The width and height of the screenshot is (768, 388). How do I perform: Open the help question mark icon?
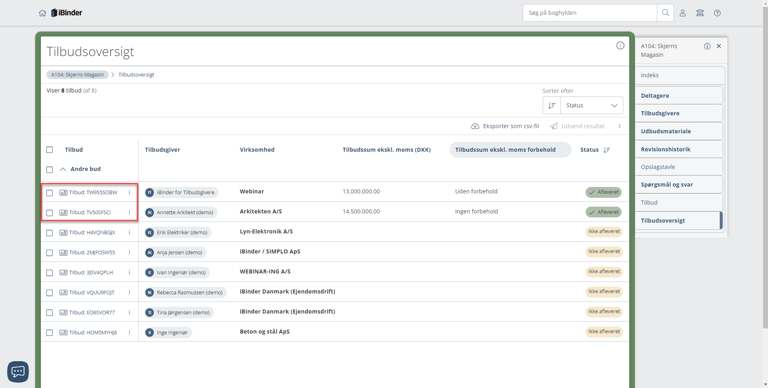pyautogui.click(x=717, y=13)
